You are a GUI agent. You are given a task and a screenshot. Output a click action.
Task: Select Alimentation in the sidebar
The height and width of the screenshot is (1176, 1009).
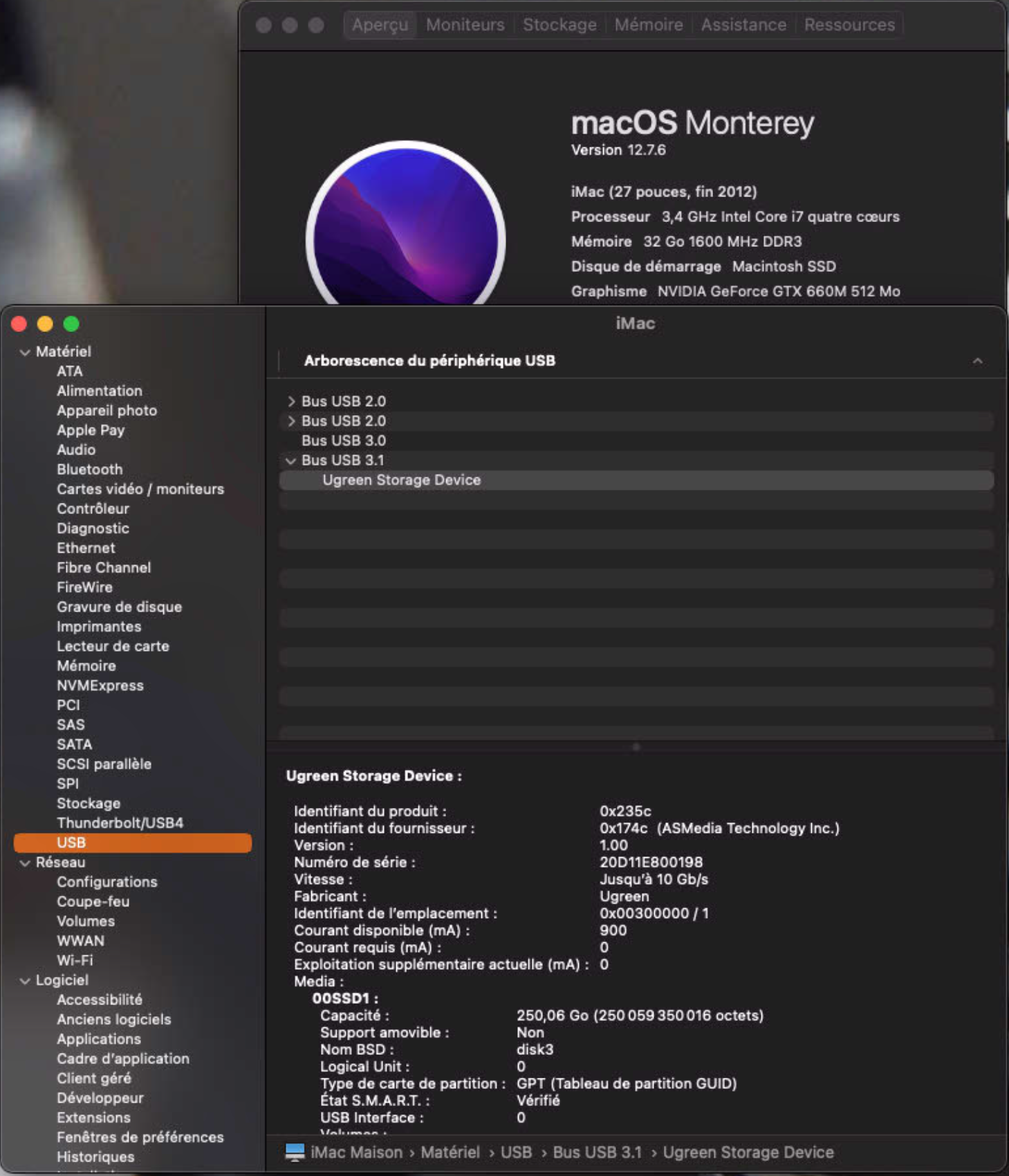coord(100,391)
